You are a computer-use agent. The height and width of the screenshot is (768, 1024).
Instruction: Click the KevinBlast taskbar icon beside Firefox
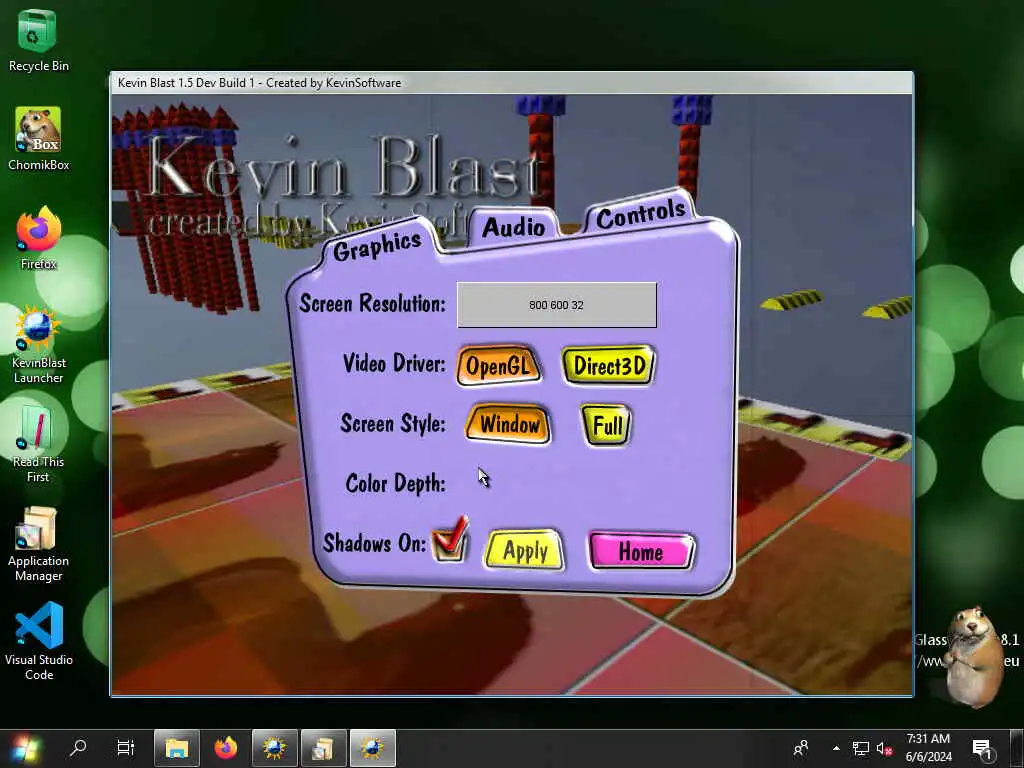point(275,748)
